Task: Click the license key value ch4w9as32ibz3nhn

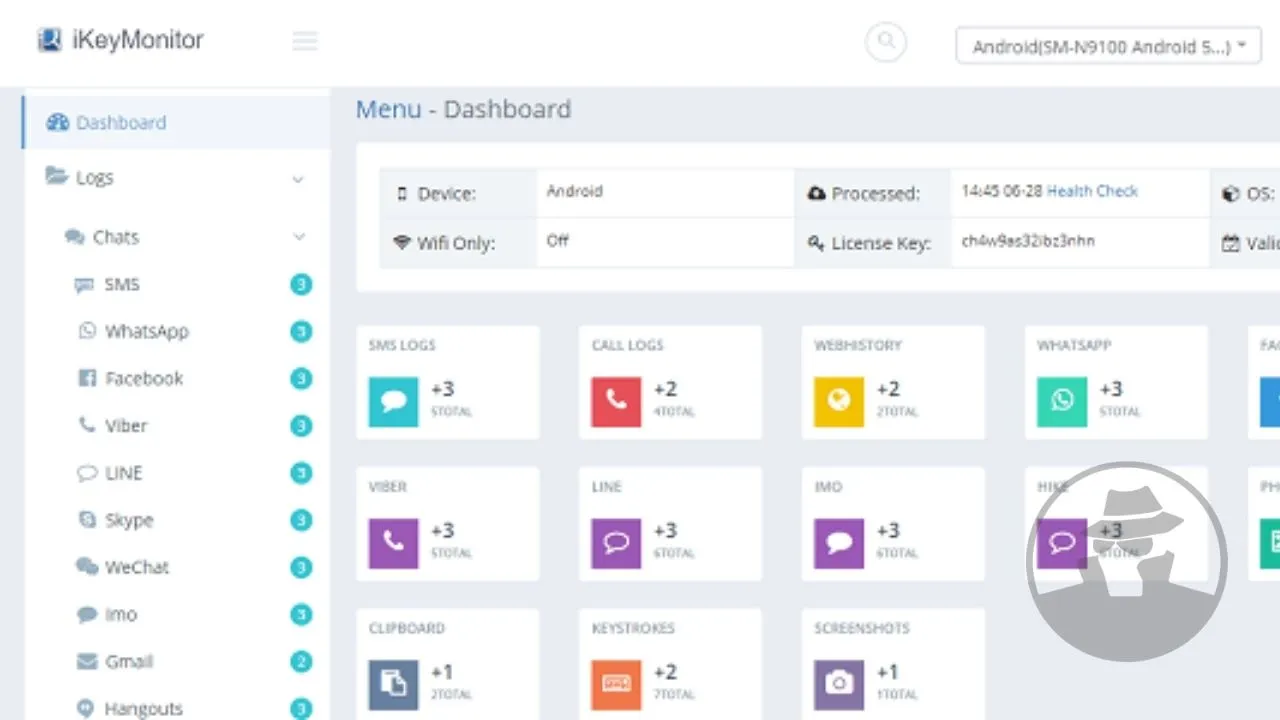Action: (1027, 241)
